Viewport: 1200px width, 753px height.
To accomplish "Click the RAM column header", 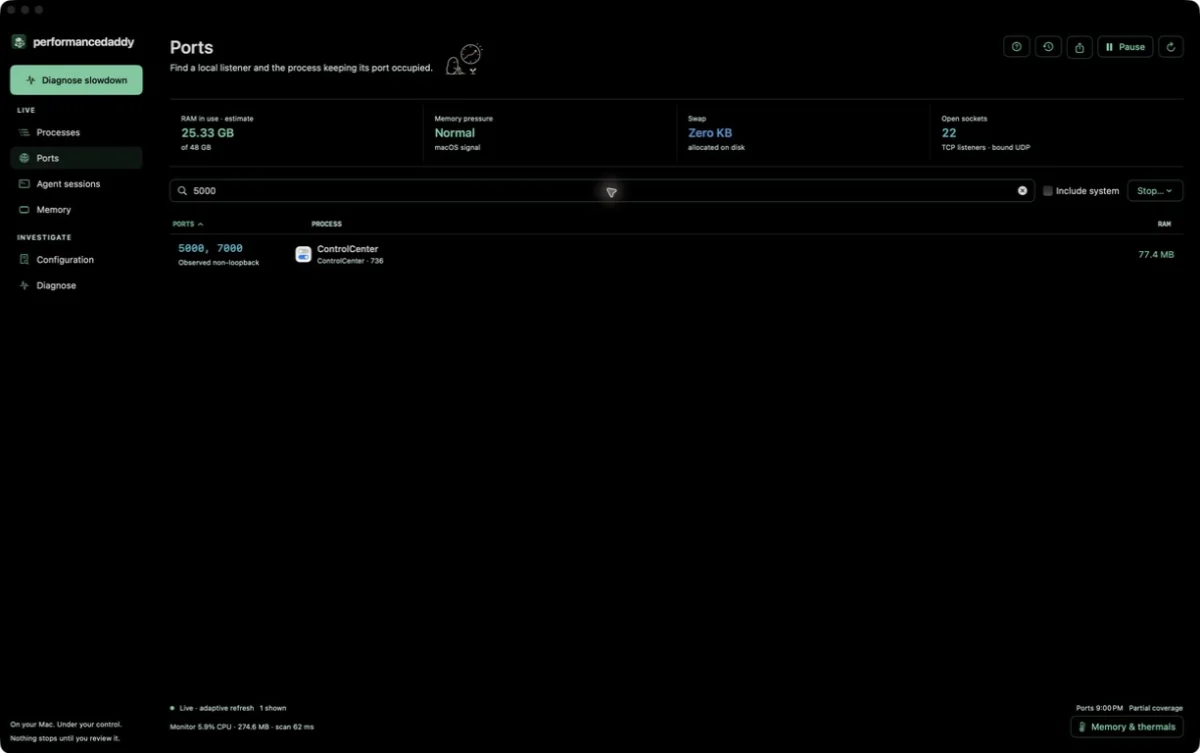I will (x=1164, y=224).
